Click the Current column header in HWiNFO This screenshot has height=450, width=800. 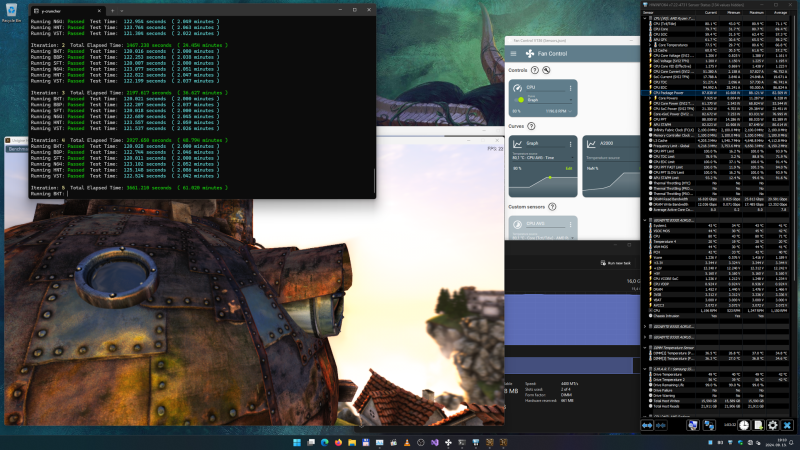(x=710, y=12)
